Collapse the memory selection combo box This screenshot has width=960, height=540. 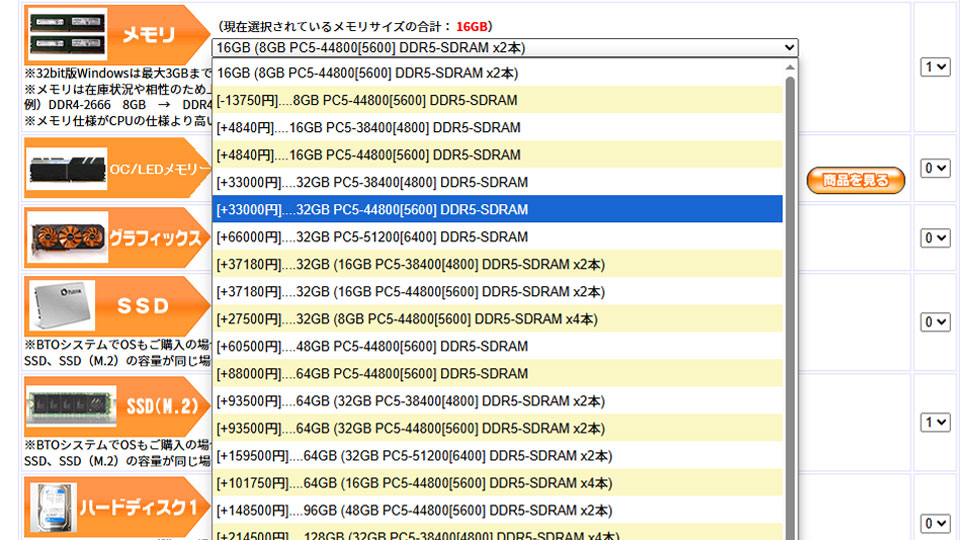pos(505,47)
